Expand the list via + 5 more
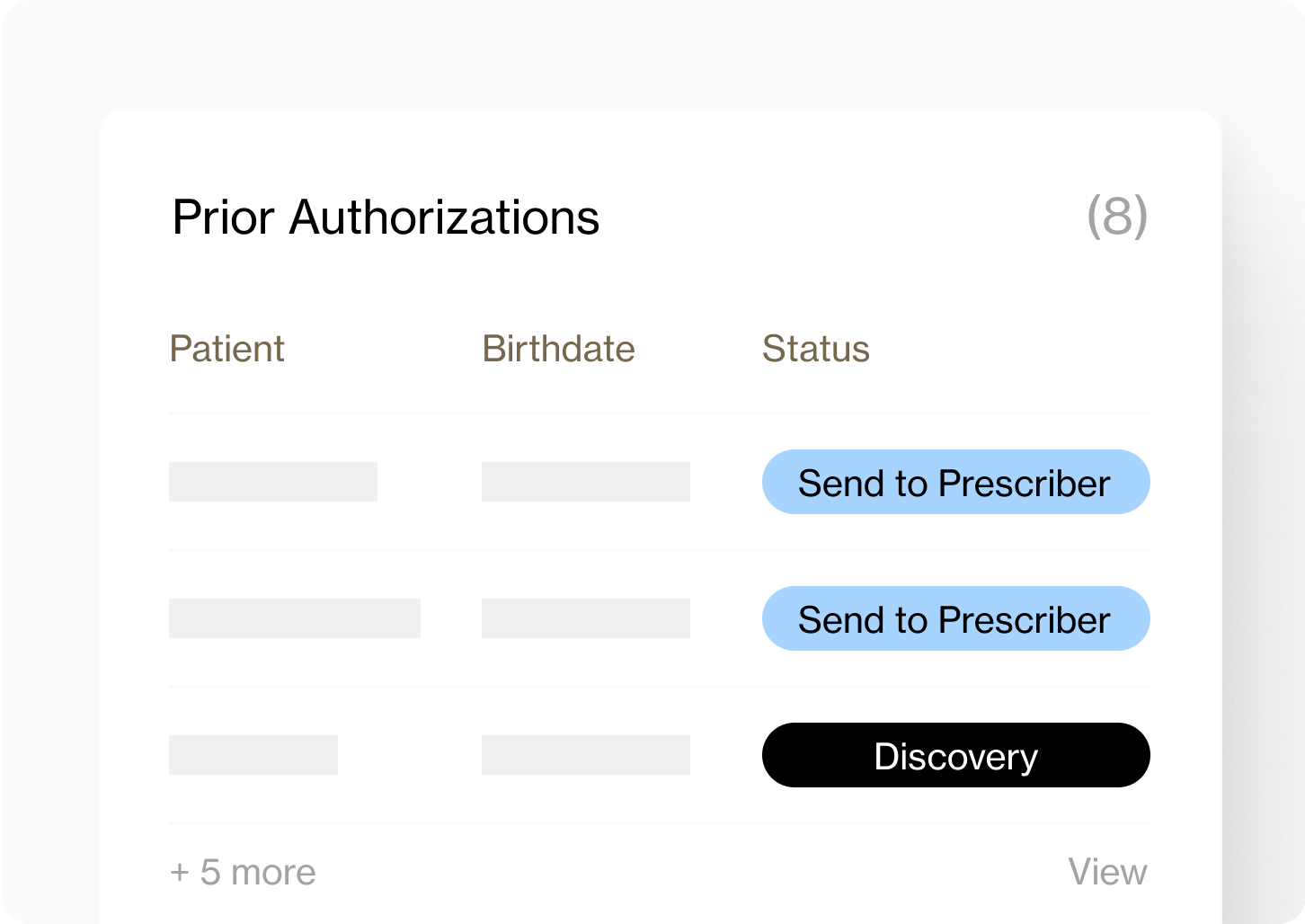This screenshot has height=924, width=1305. coord(243,871)
